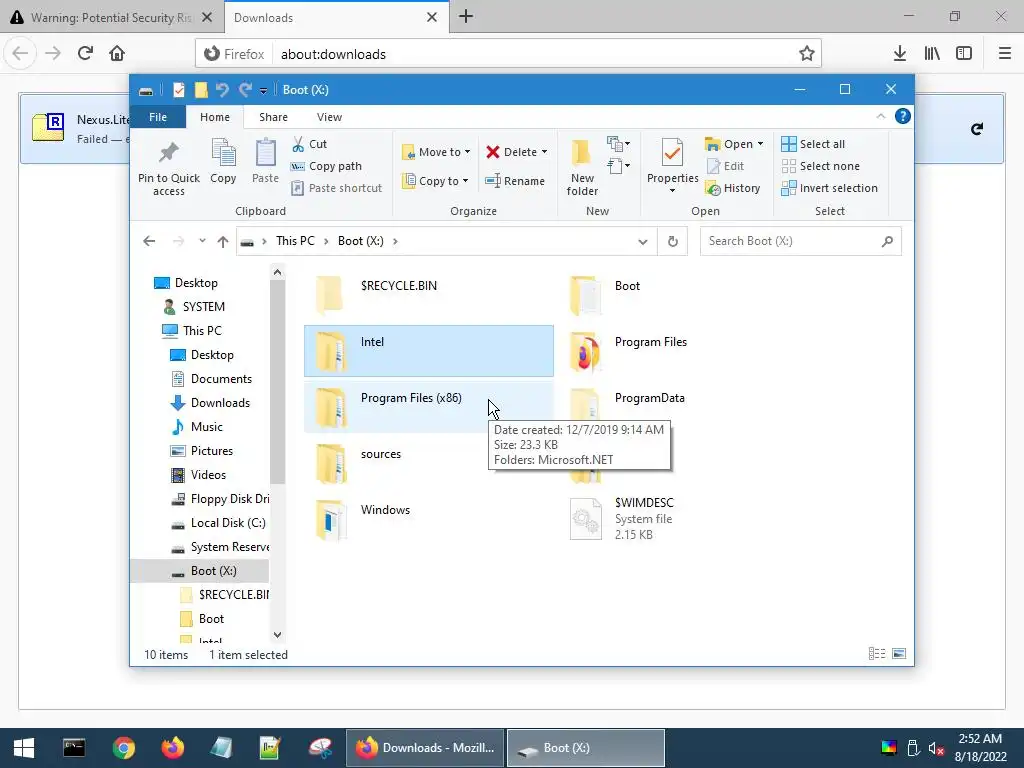Select Documents in navigation pane

(221, 379)
